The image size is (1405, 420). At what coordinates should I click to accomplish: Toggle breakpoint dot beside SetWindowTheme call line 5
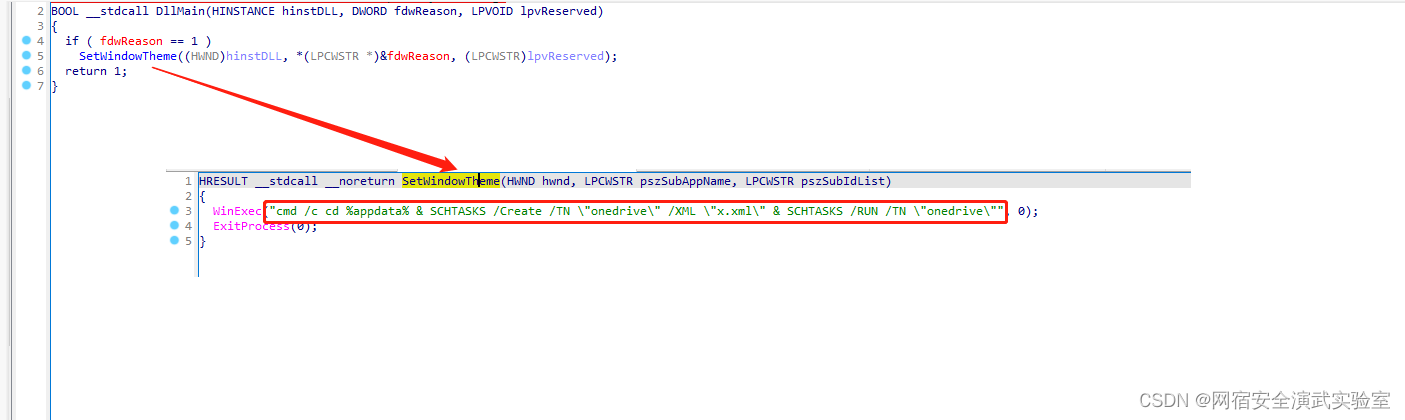27,56
